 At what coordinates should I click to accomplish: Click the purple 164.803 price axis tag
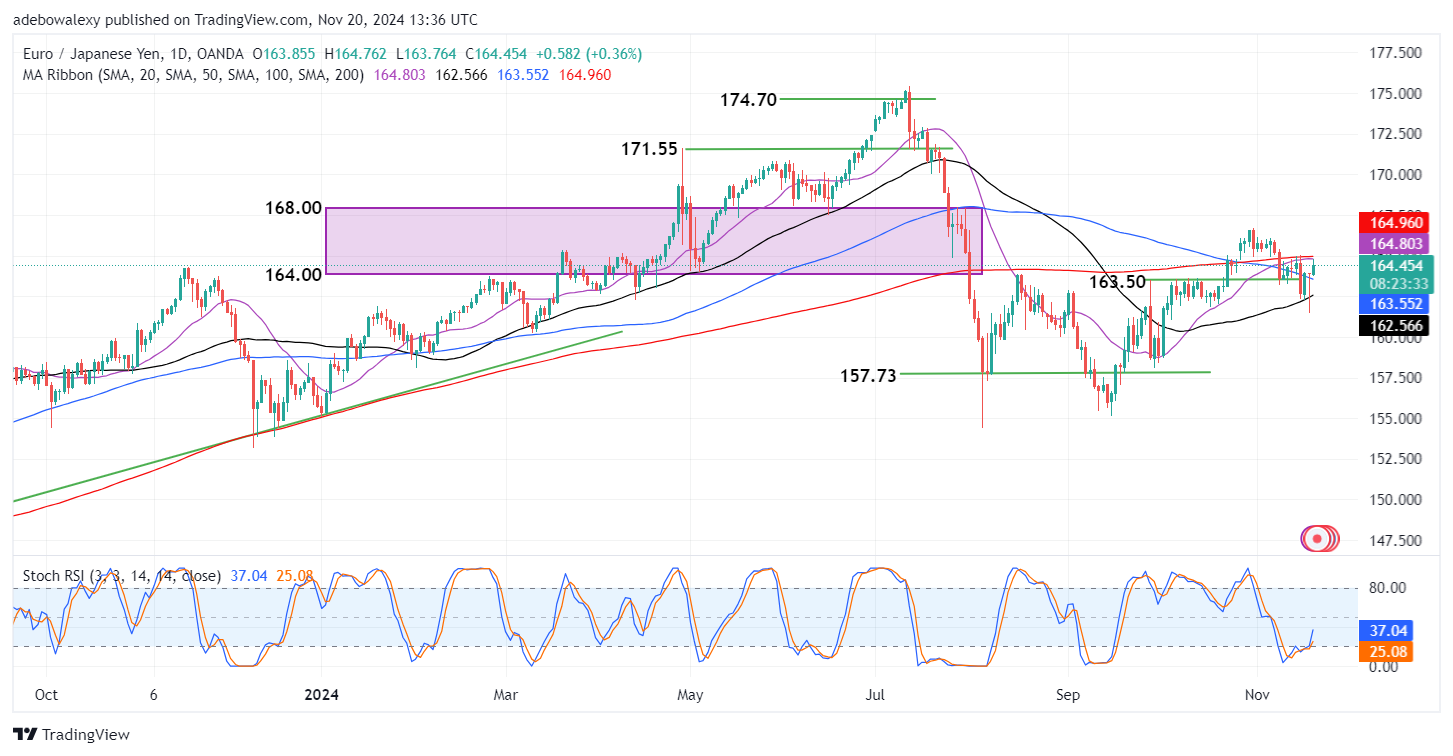[x=1395, y=243]
